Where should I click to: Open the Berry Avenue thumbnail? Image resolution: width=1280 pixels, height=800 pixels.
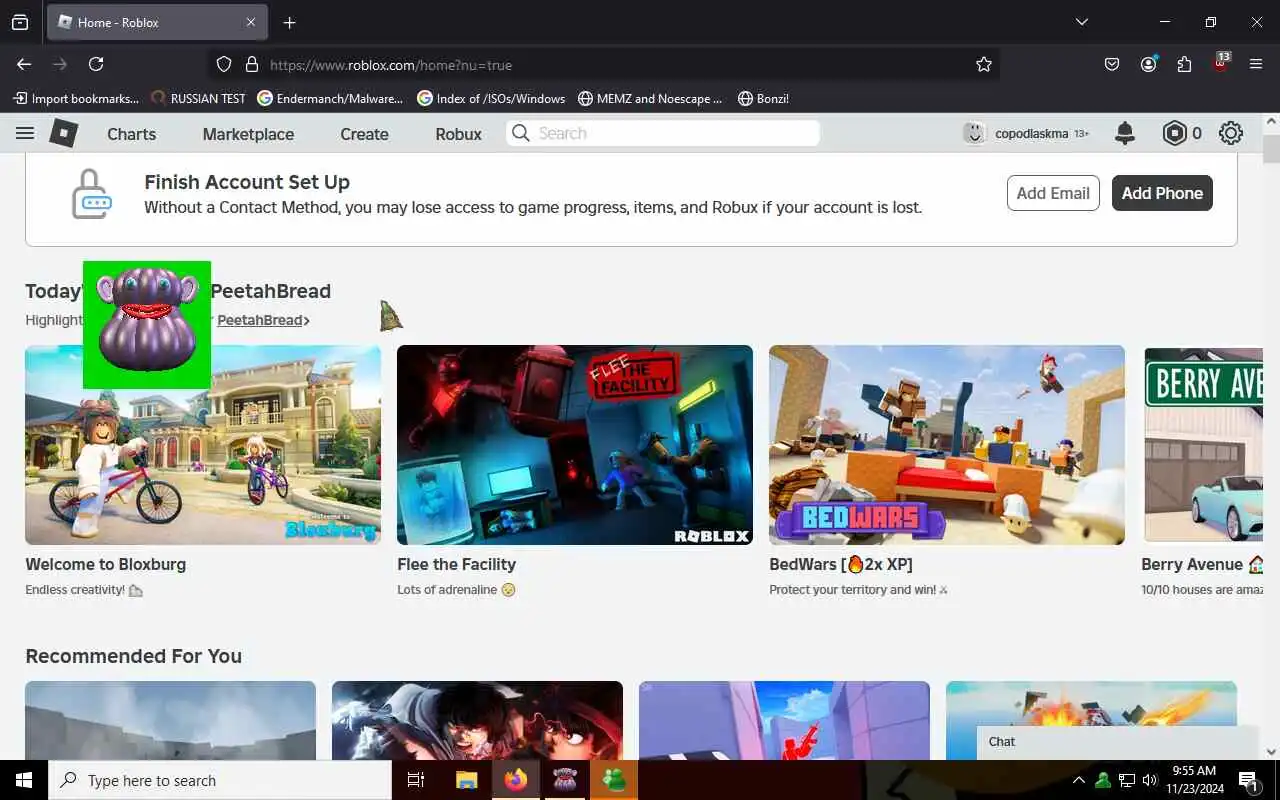click(x=1203, y=445)
